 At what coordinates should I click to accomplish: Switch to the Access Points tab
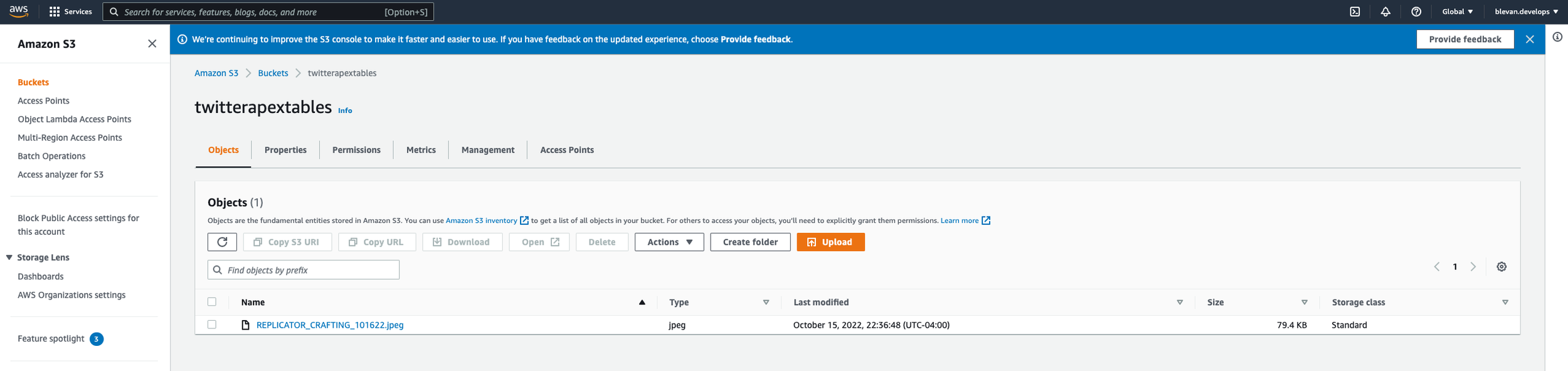(x=567, y=150)
